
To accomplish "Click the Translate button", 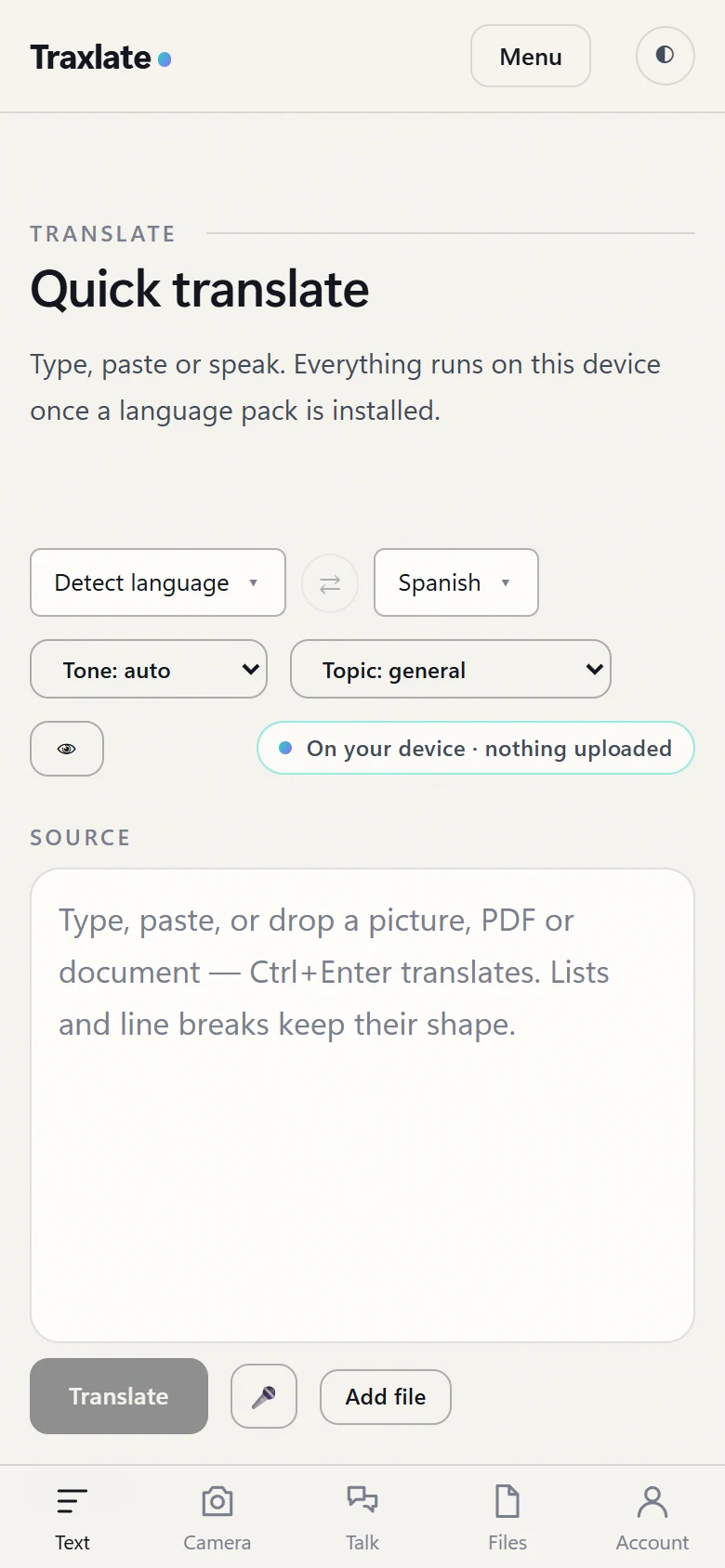I will coord(119,1396).
